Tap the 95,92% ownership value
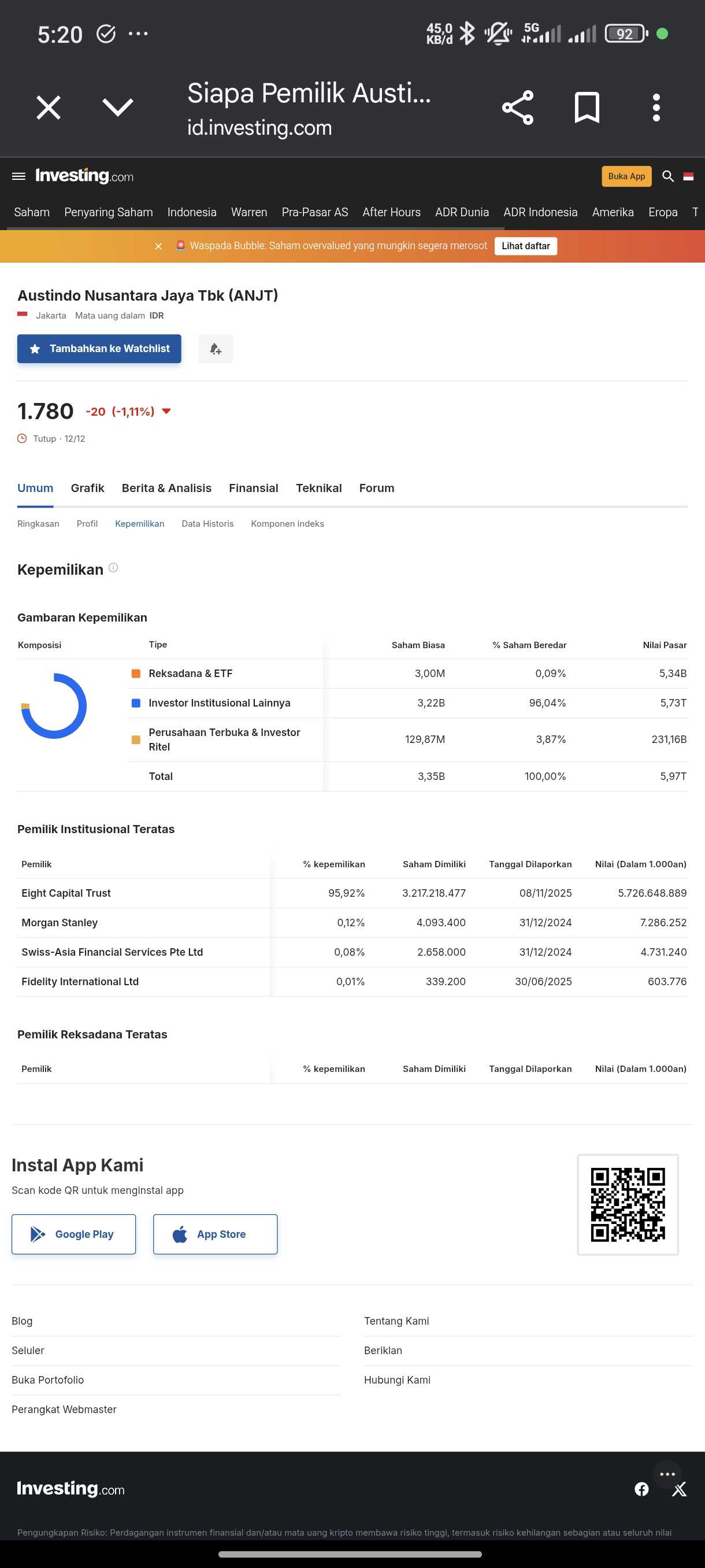705x1568 pixels. click(346, 893)
